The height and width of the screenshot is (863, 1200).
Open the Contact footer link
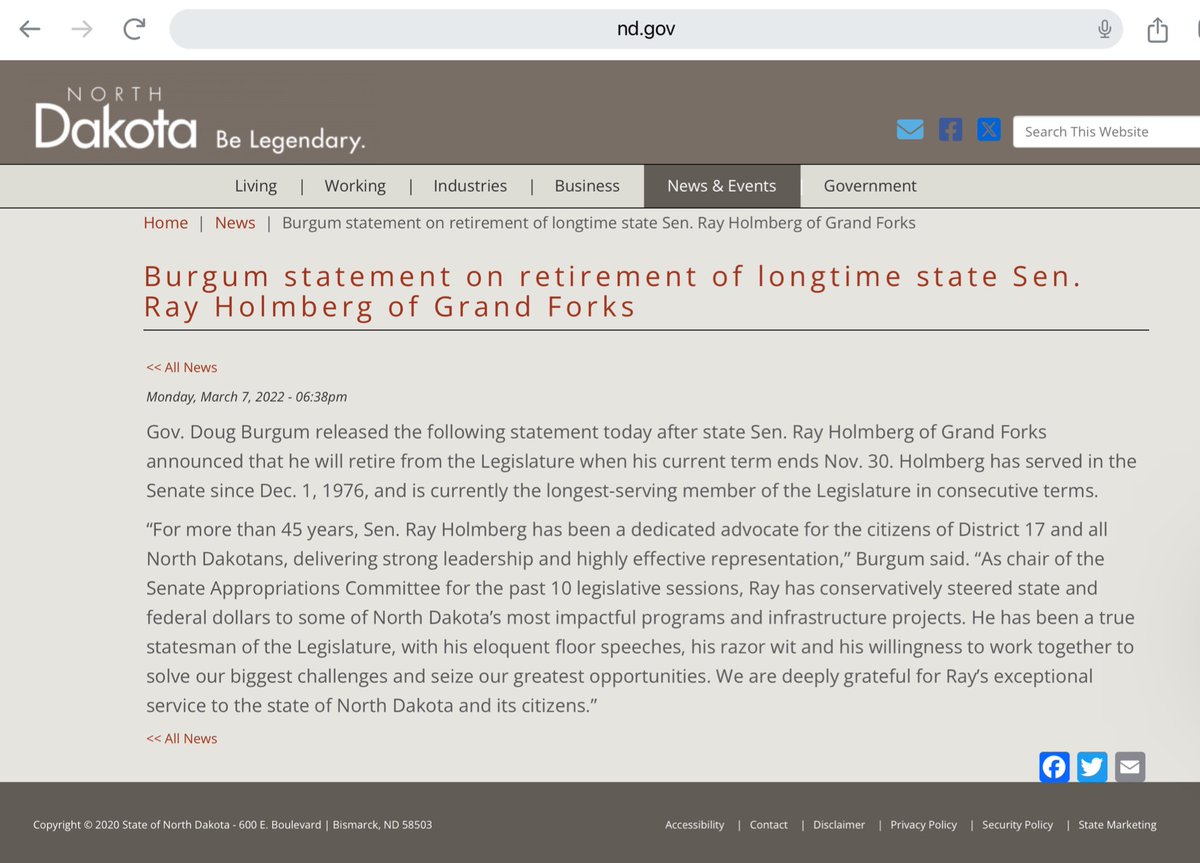(x=769, y=825)
